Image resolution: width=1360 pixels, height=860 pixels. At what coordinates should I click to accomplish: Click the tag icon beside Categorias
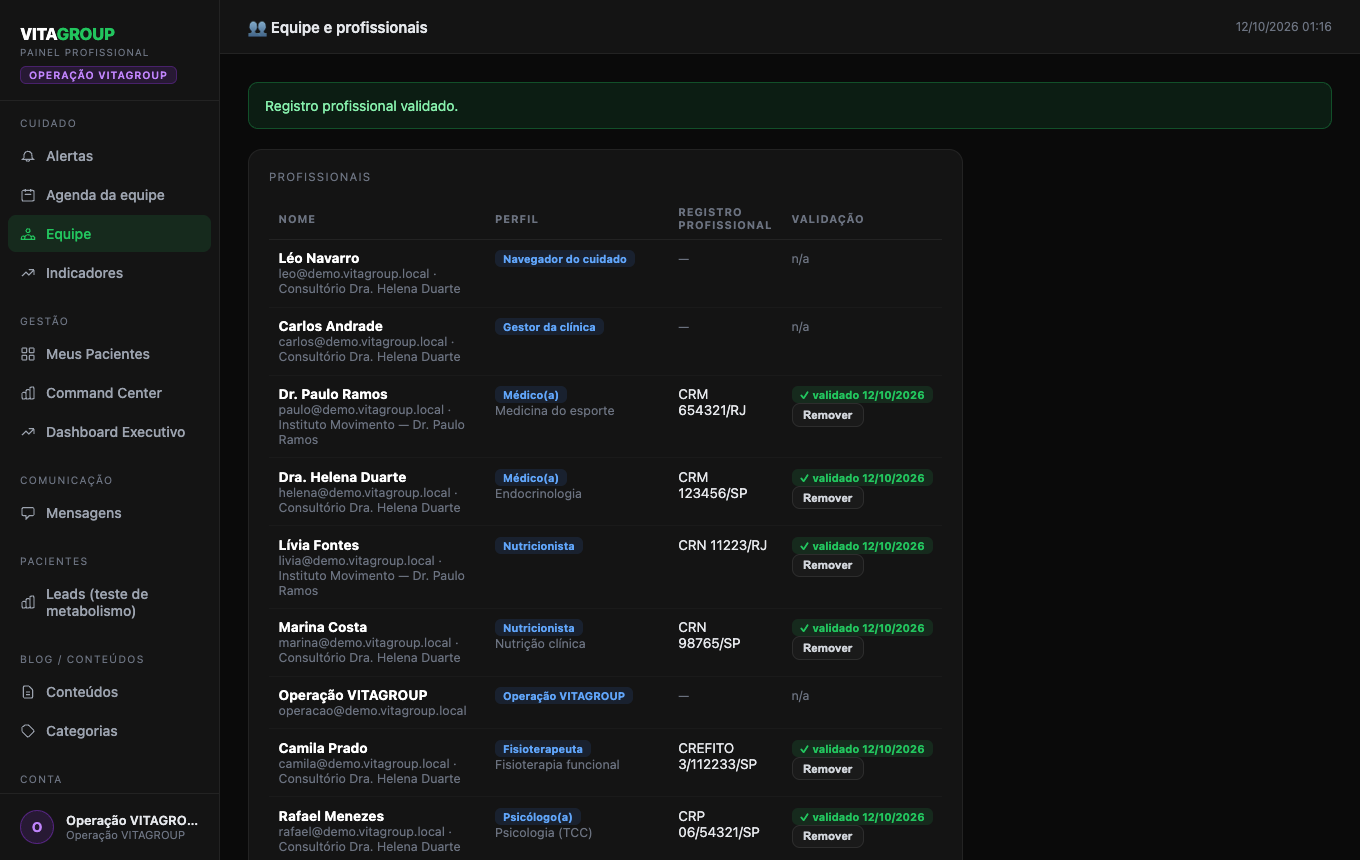click(x=28, y=731)
